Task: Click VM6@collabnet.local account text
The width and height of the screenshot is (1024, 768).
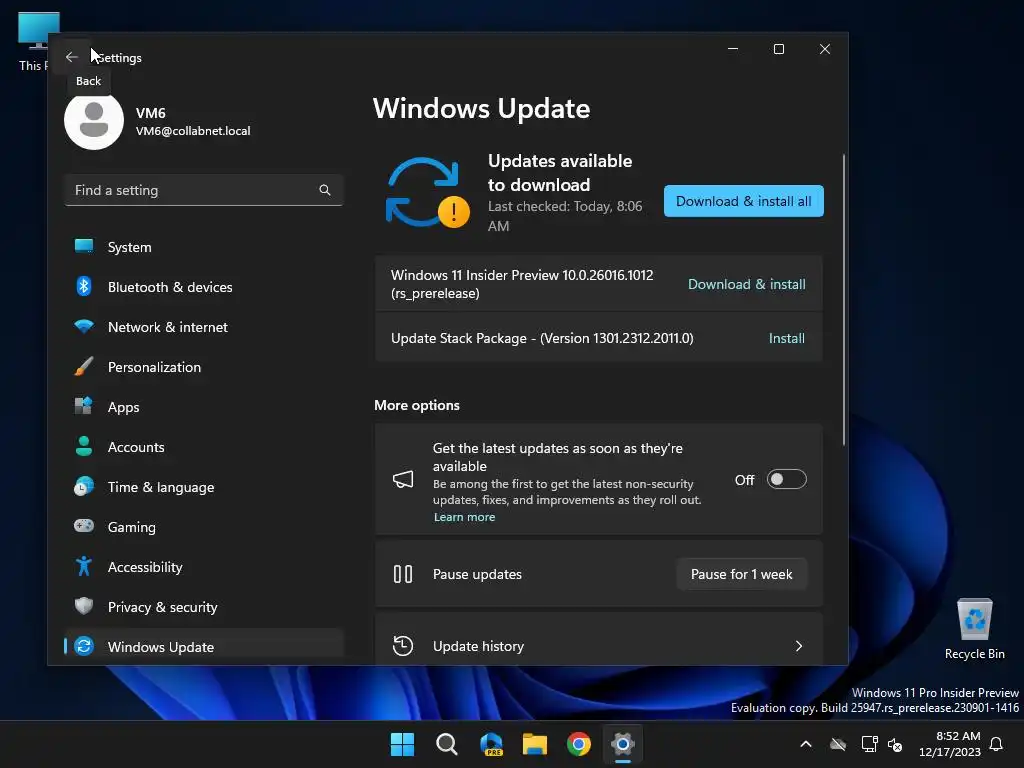Action: click(193, 131)
